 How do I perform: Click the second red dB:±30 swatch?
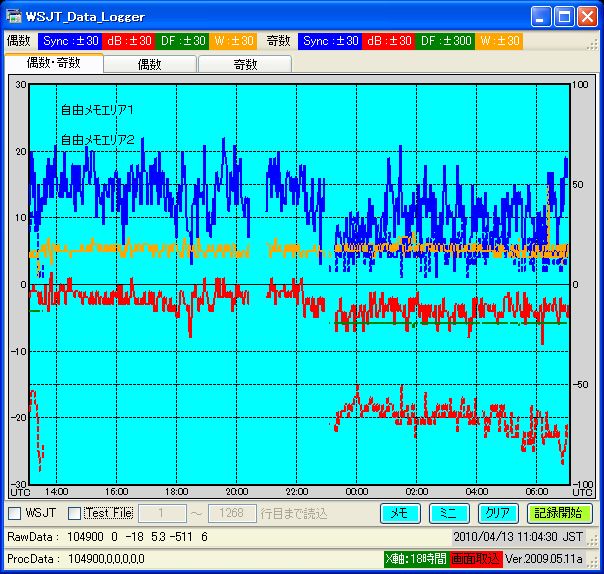[x=389, y=41]
